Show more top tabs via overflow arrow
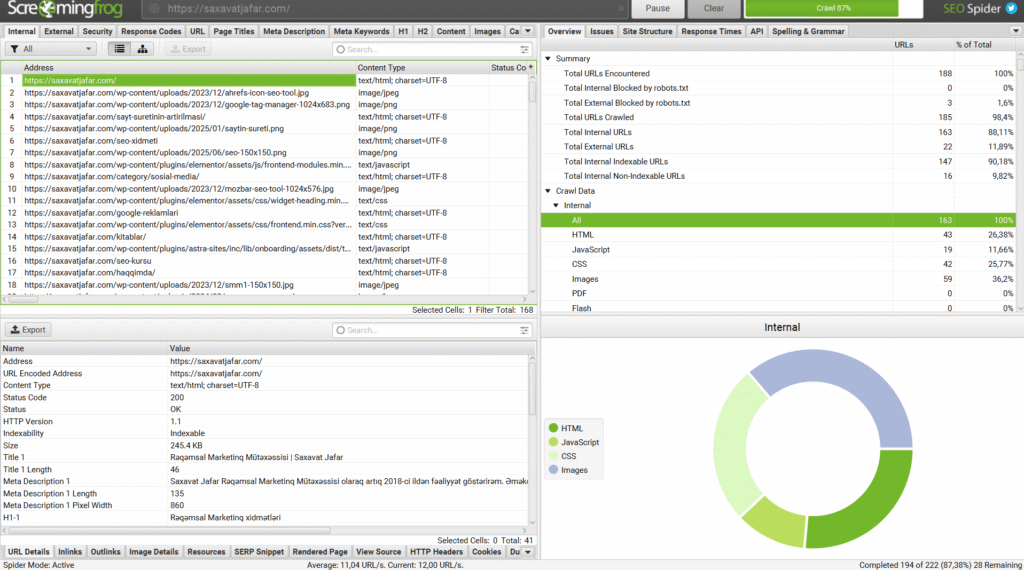Image resolution: width=1024 pixels, height=570 pixels. (527, 31)
